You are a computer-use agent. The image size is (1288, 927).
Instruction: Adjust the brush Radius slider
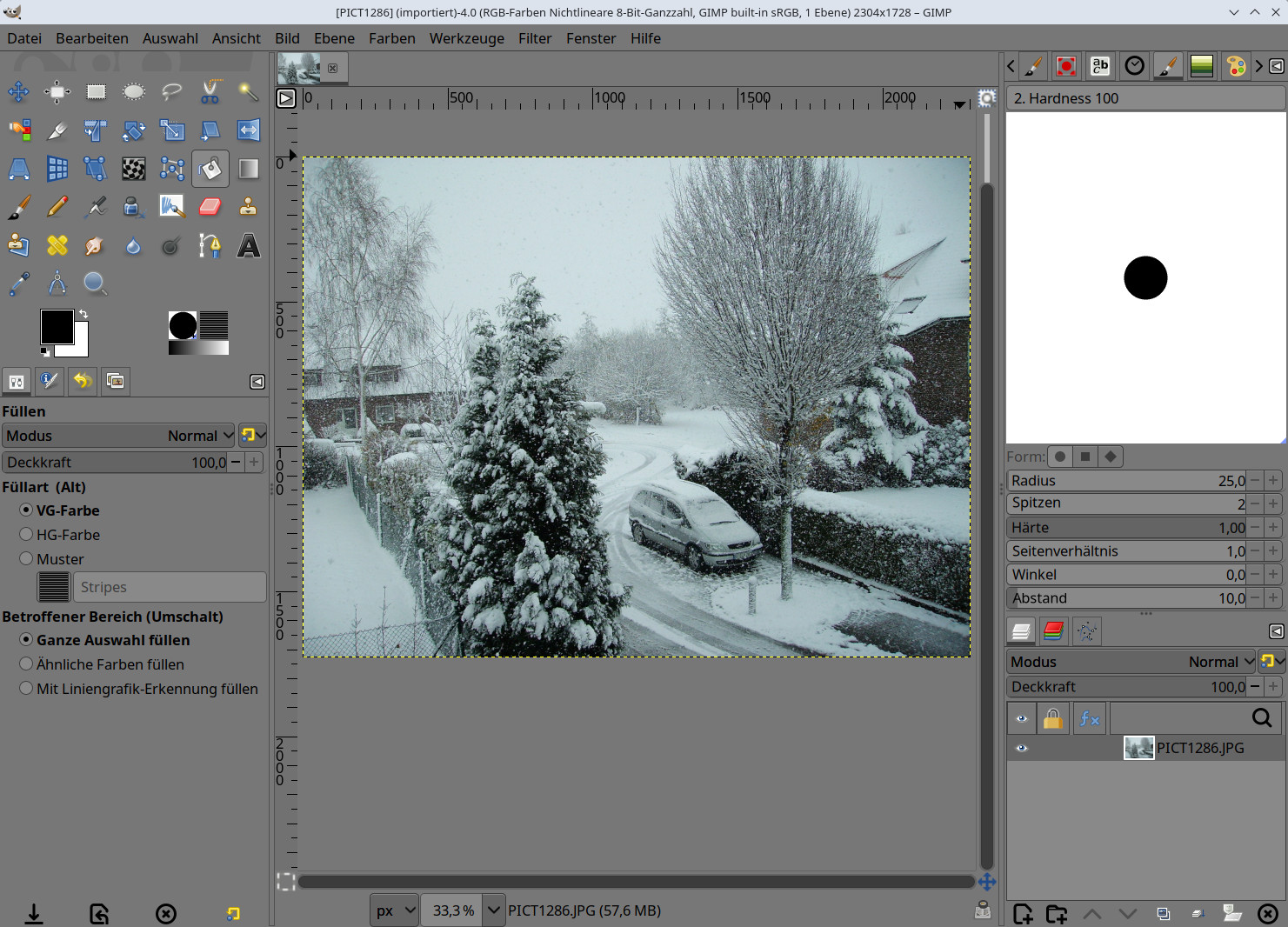tap(1128, 481)
